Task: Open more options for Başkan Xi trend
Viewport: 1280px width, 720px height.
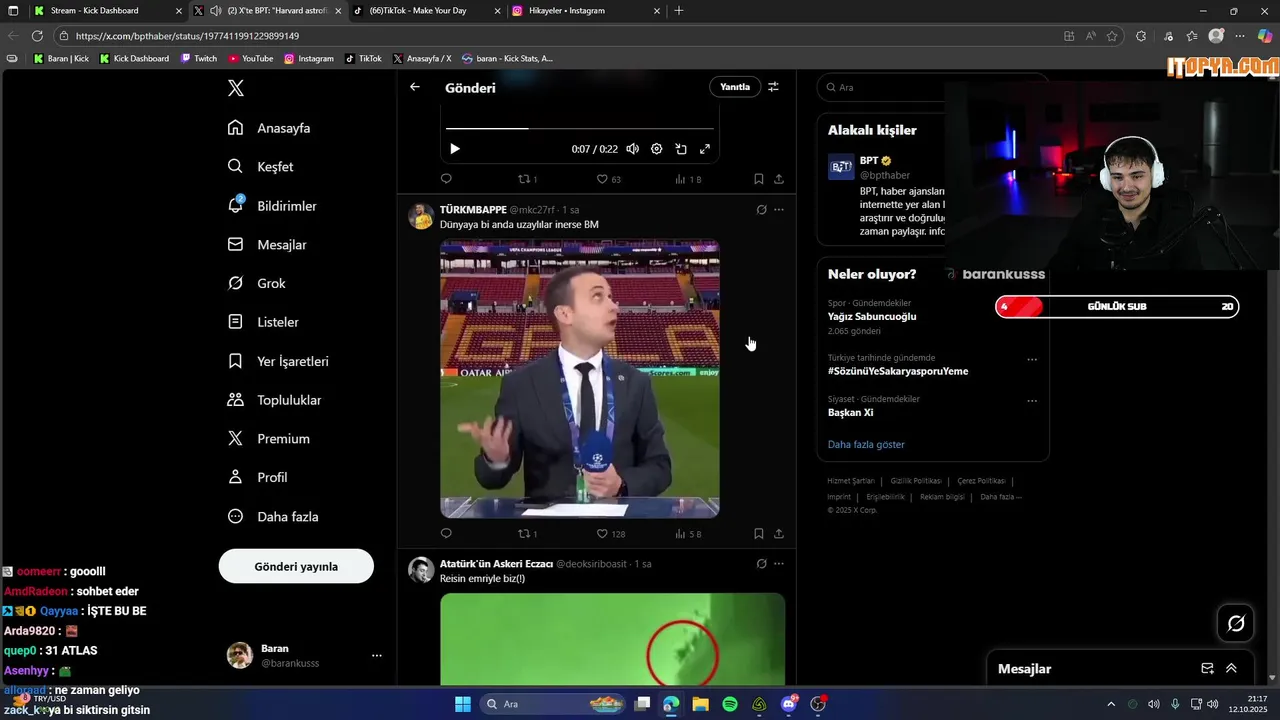Action: point(1032,401)
